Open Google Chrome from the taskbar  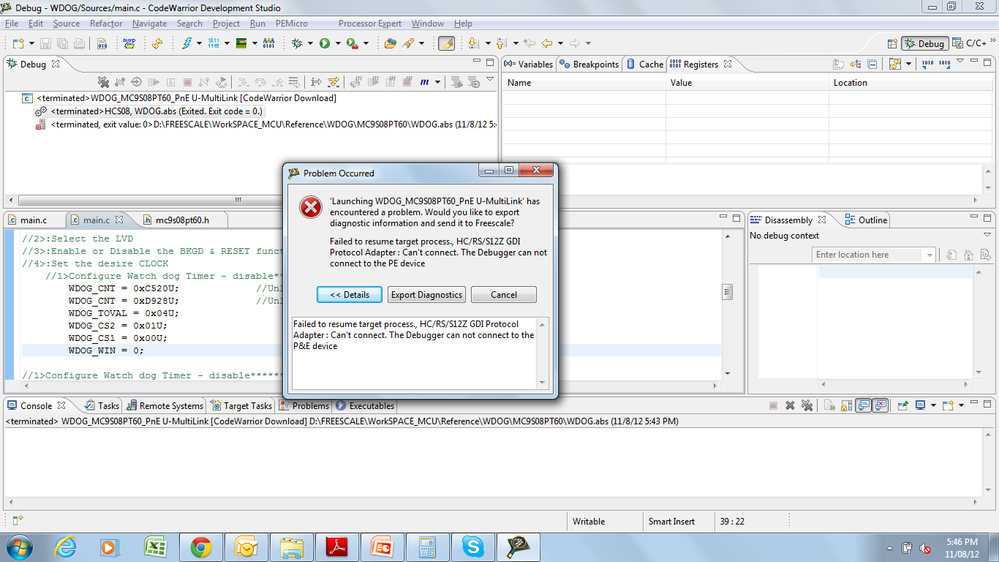pyautogui.click(x=201, y=547)
